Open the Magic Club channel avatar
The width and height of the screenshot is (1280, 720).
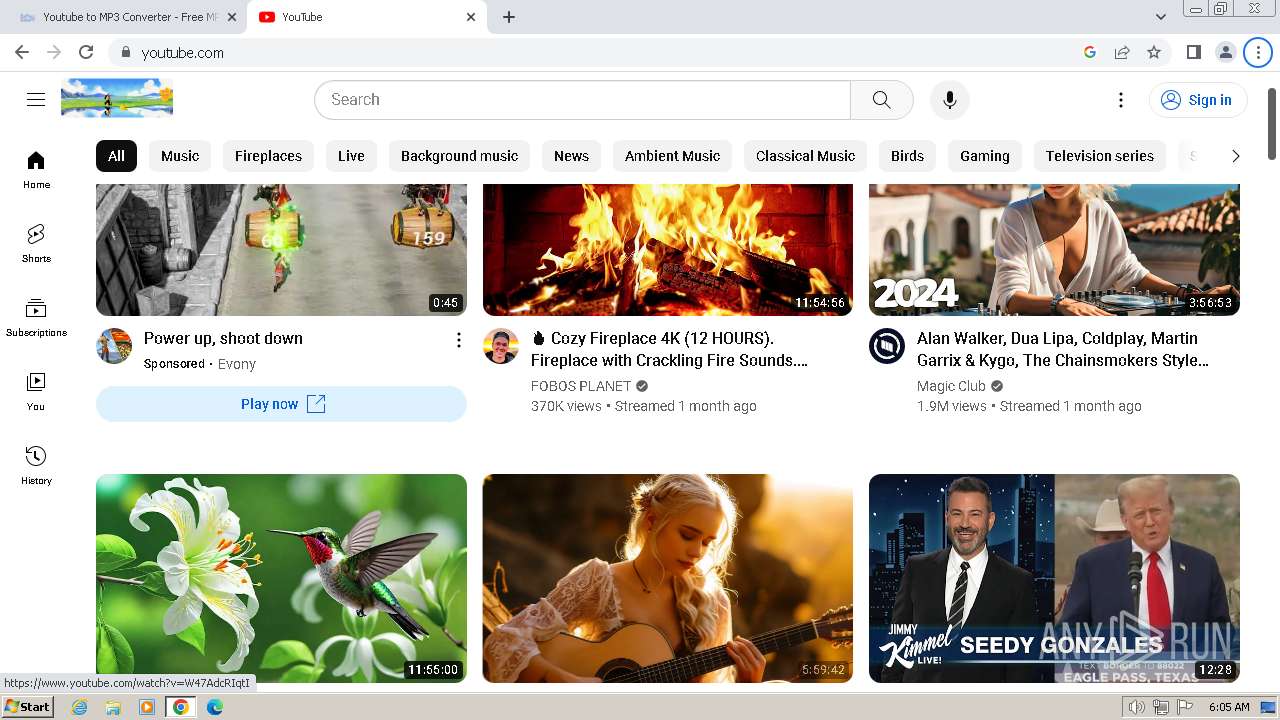(887, 346)
